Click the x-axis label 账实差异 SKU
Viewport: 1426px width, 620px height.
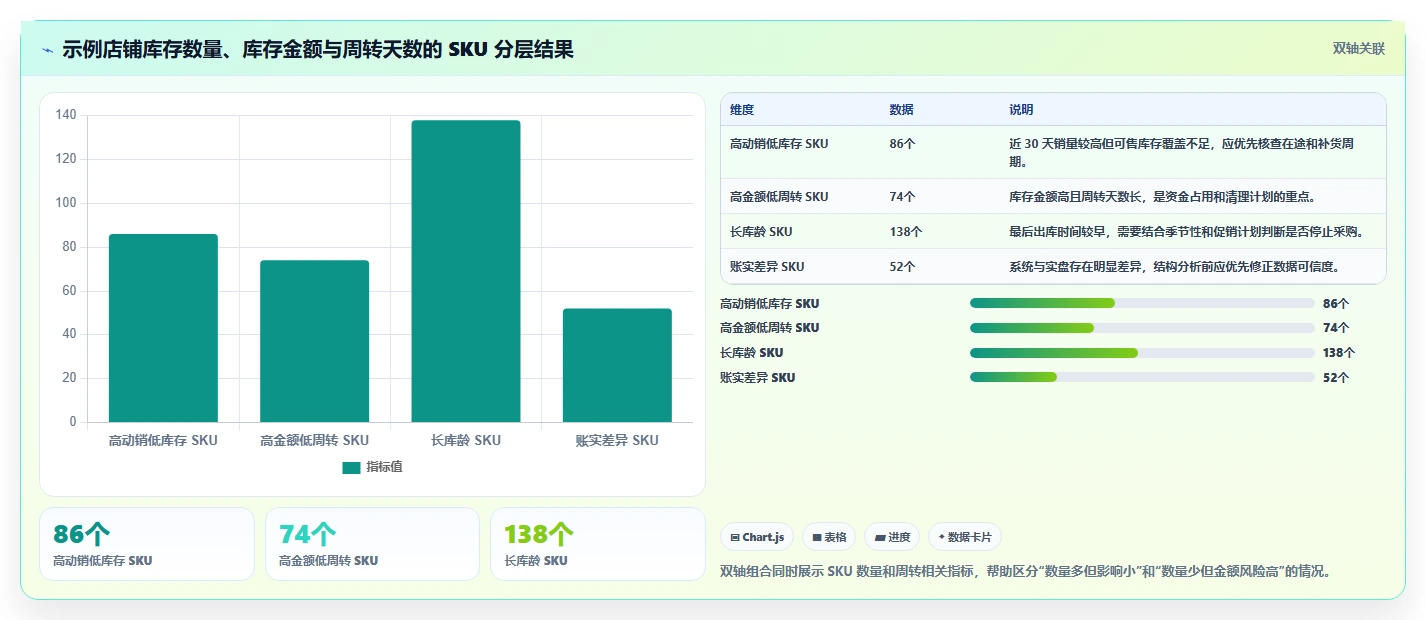click(617, 440)
